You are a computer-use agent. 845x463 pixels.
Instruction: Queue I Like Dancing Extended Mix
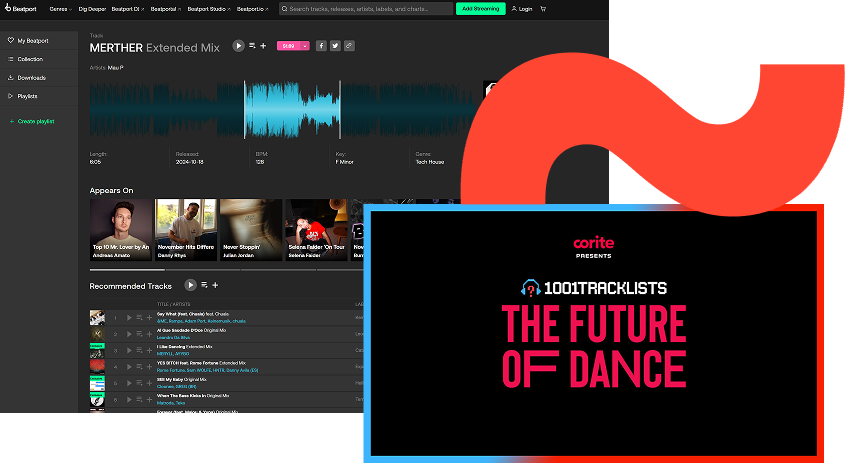pyautogui.click(x=139, y=350)
